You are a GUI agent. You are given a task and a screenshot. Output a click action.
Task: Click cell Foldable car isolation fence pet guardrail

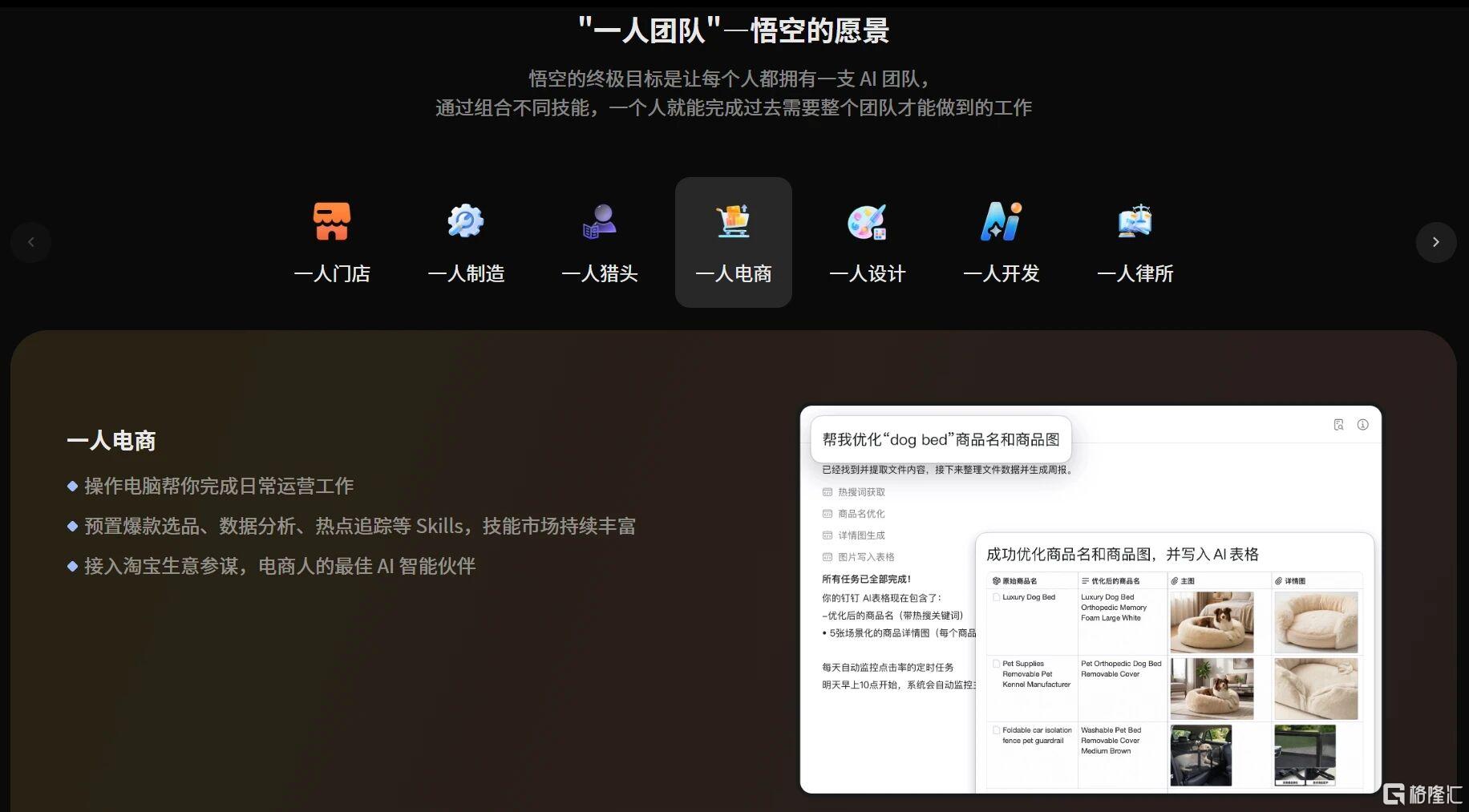(1037, 735)
